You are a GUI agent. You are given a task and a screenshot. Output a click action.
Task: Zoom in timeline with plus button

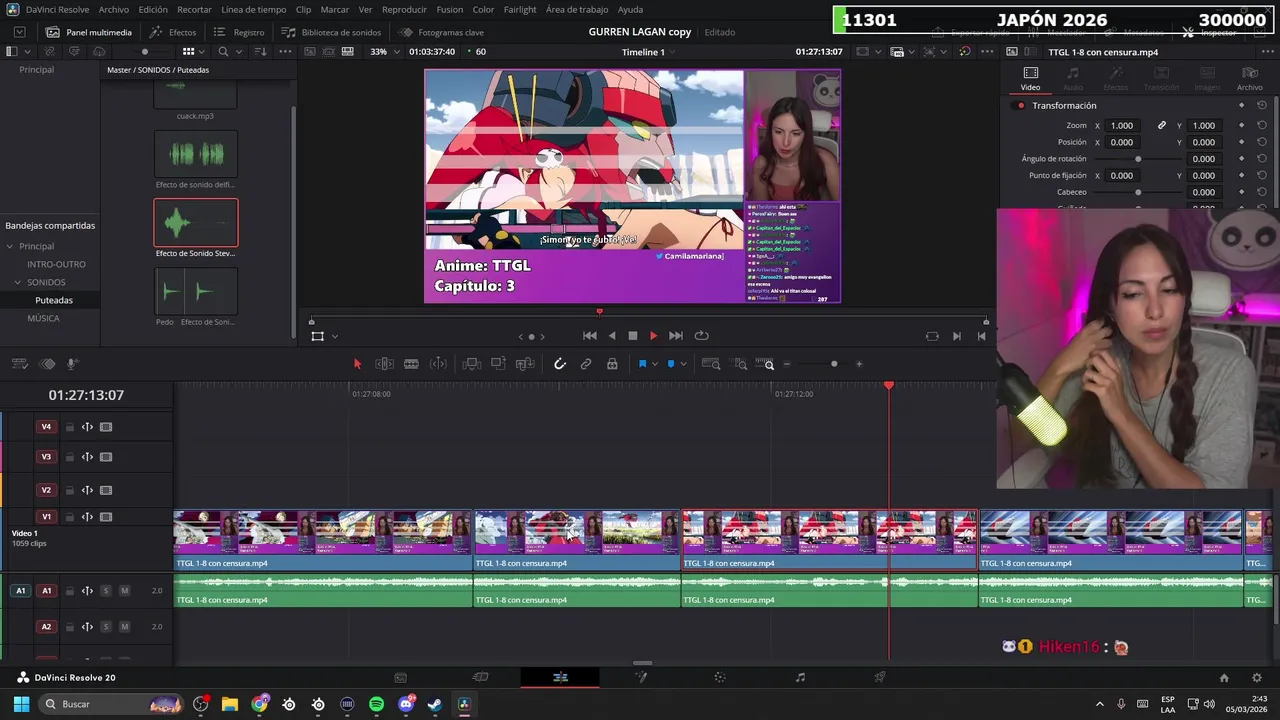point(859,364)
